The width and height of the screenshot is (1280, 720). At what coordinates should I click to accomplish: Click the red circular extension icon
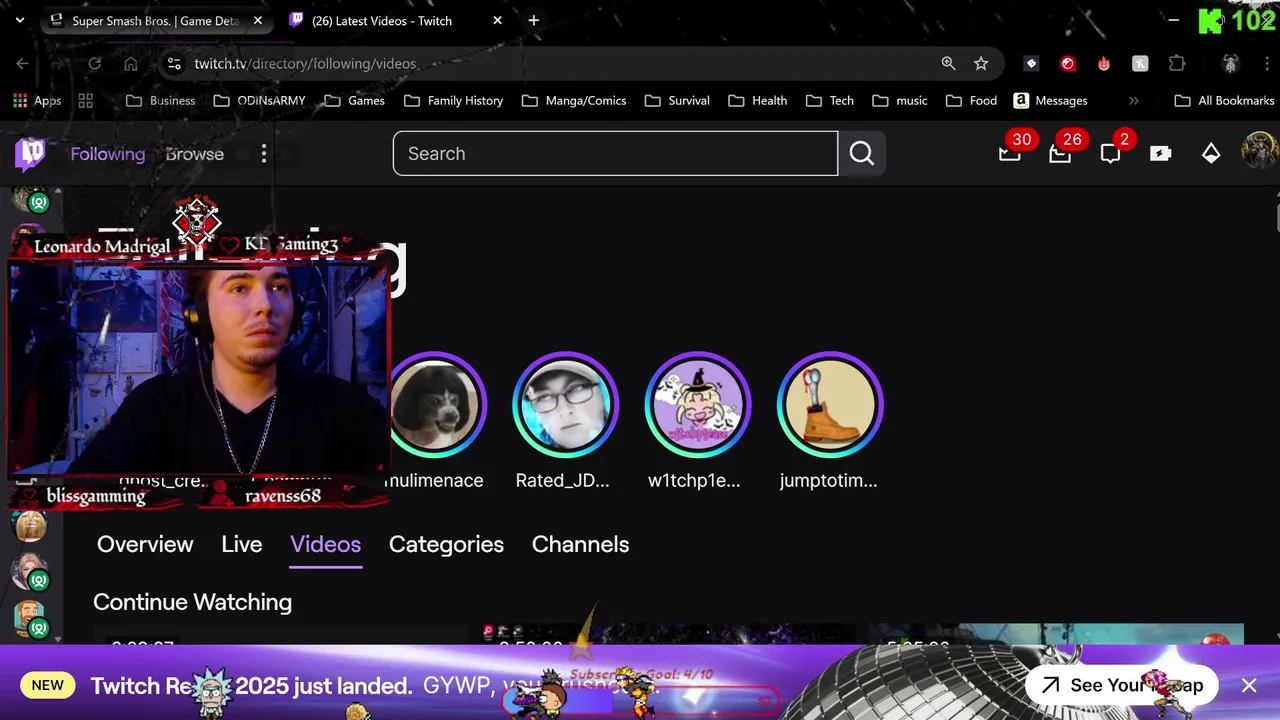coord(1068,63)
